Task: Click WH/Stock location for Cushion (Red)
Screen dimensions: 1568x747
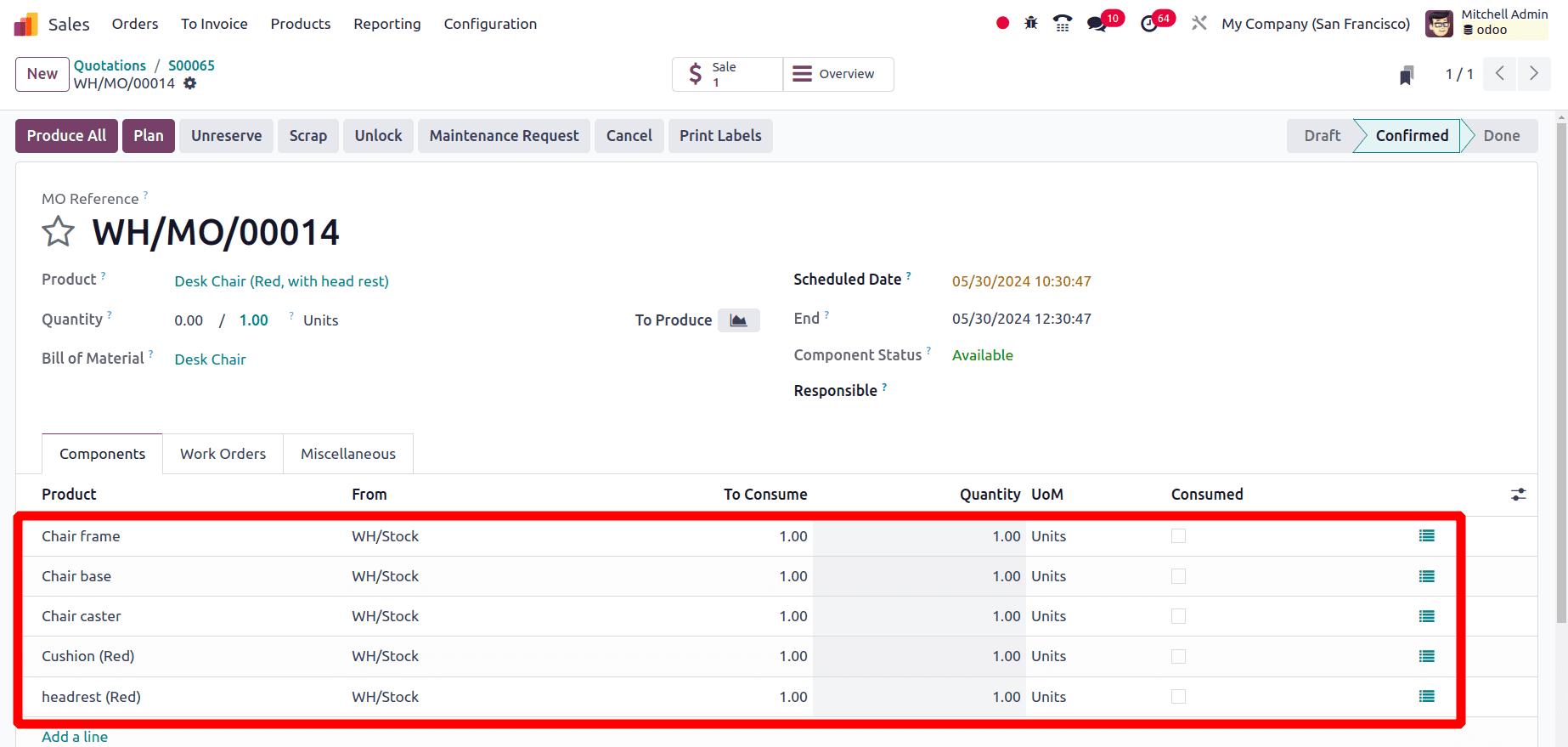Action: 385,656
